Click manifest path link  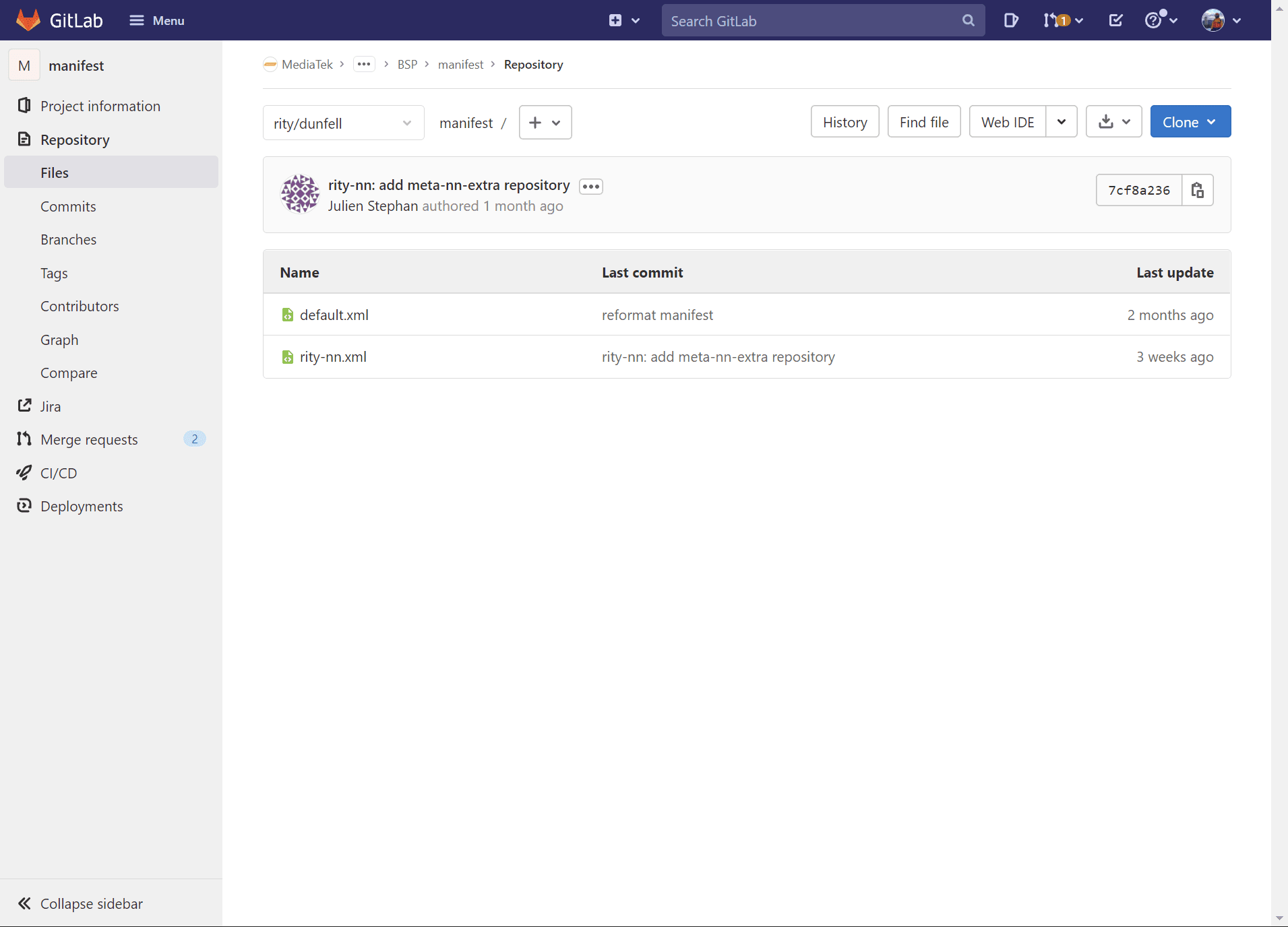[466, 123]
